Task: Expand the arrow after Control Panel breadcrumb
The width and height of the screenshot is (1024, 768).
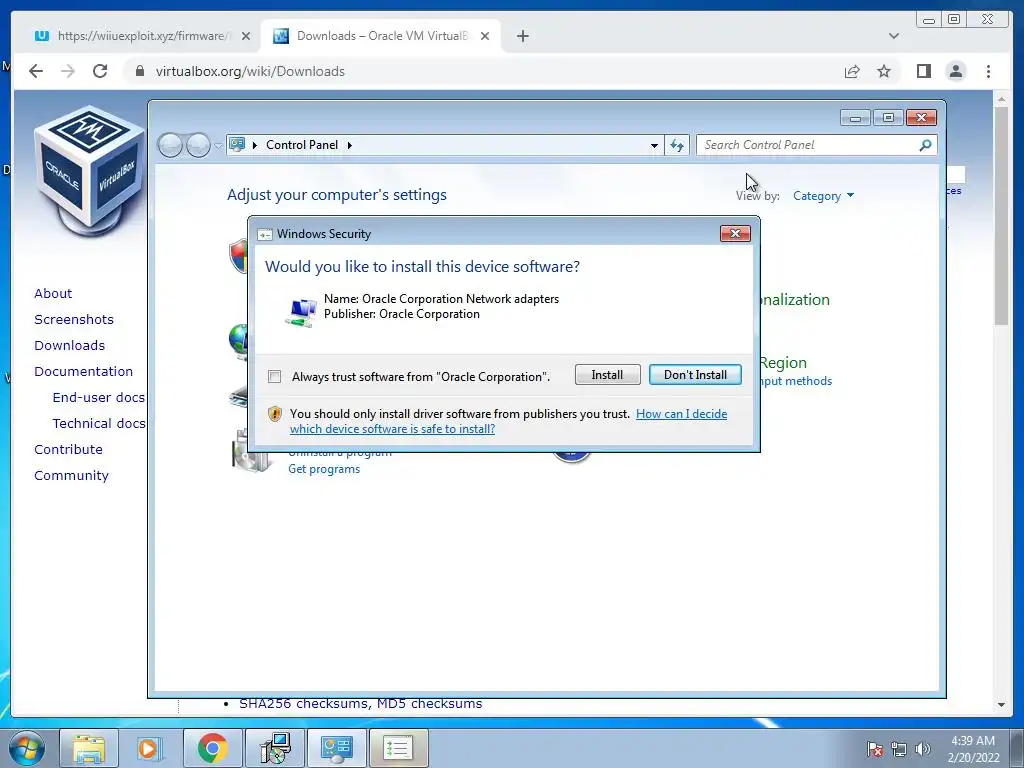Action: tap(349, 145)
